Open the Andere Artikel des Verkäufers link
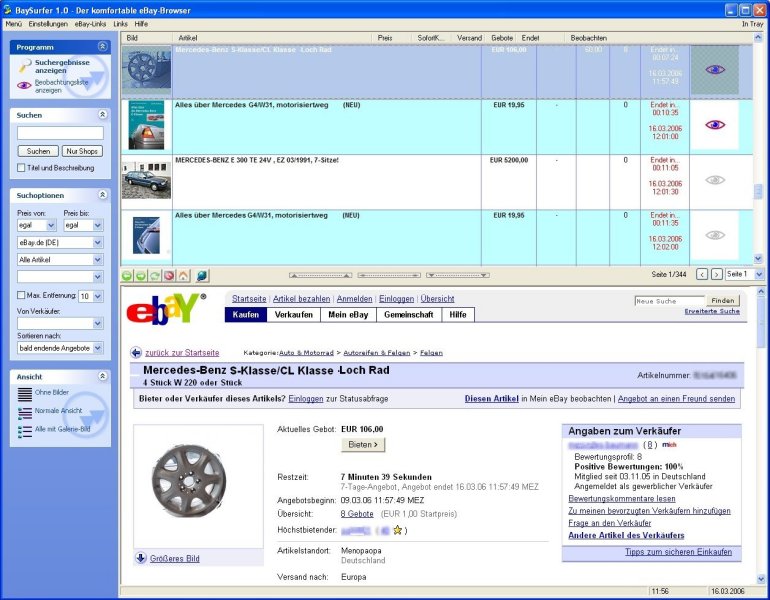The width and height of the screenshot is (770, 600). (x=626, y=535)
